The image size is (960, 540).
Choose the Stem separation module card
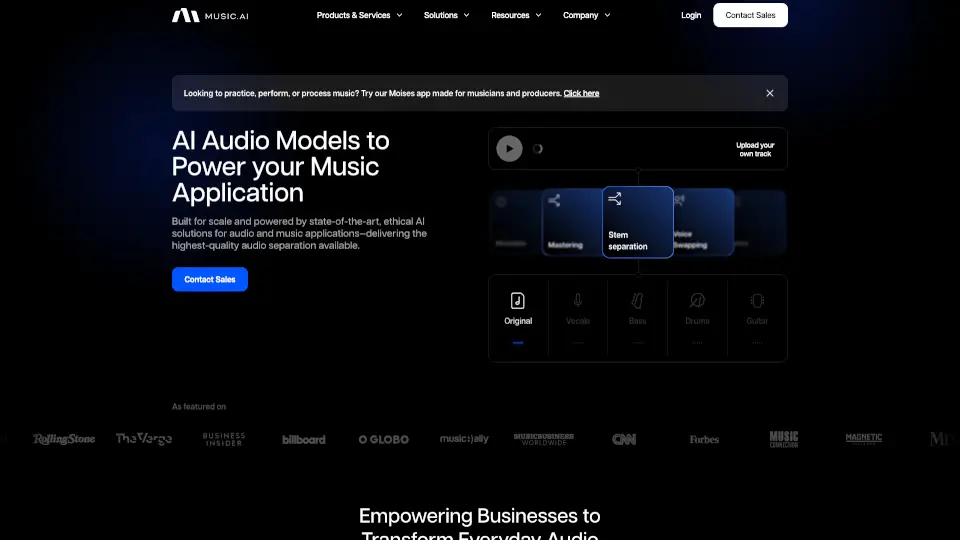click(x=637, y=222)
